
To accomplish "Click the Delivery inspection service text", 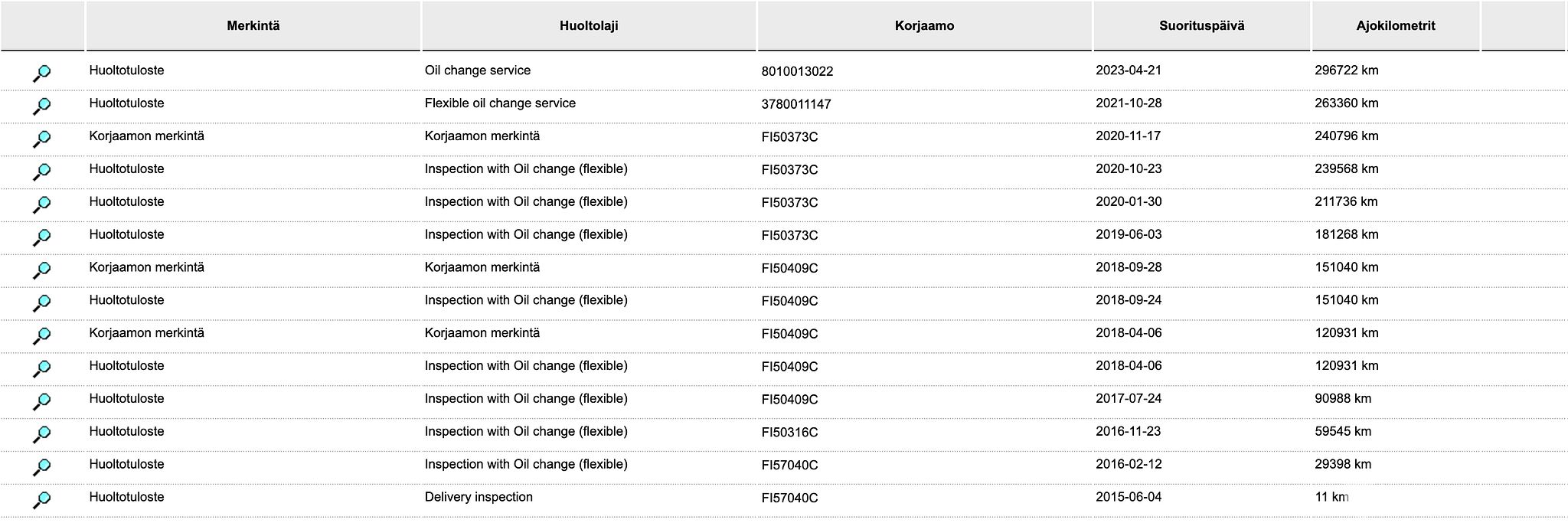I will click(x=479, y=497).
